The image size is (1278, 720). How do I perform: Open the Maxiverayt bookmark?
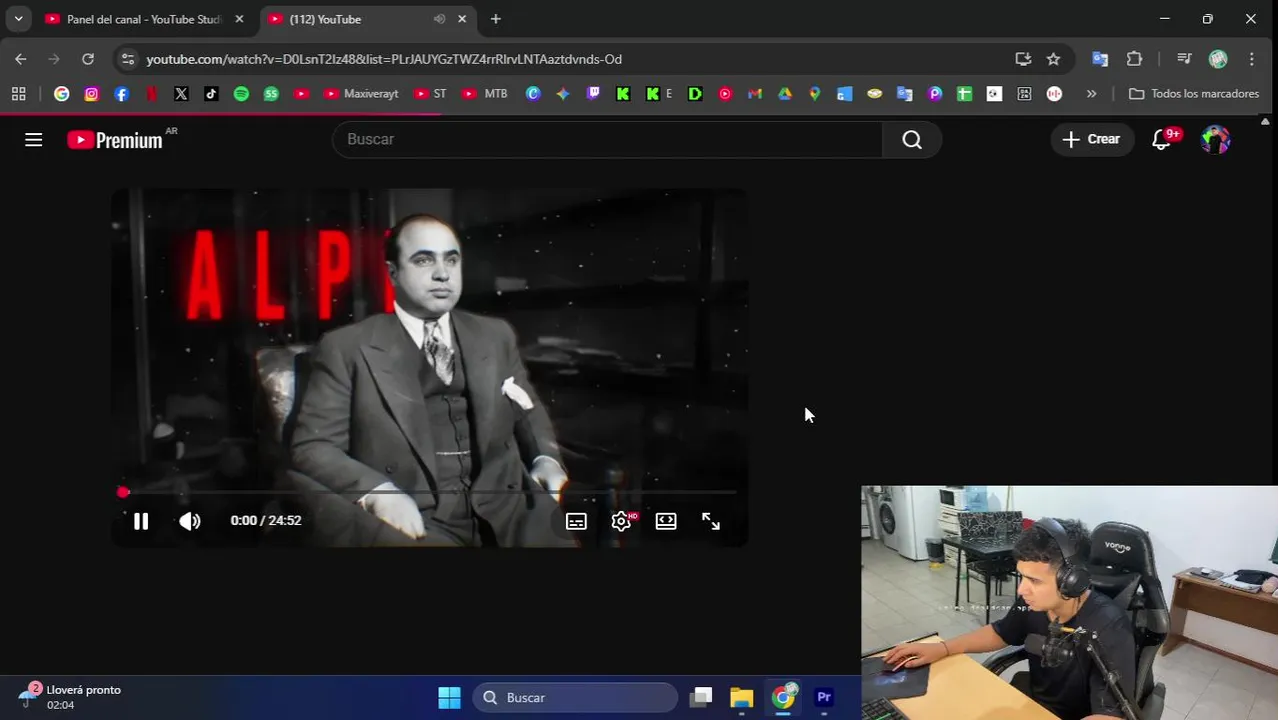click(361, 93)
